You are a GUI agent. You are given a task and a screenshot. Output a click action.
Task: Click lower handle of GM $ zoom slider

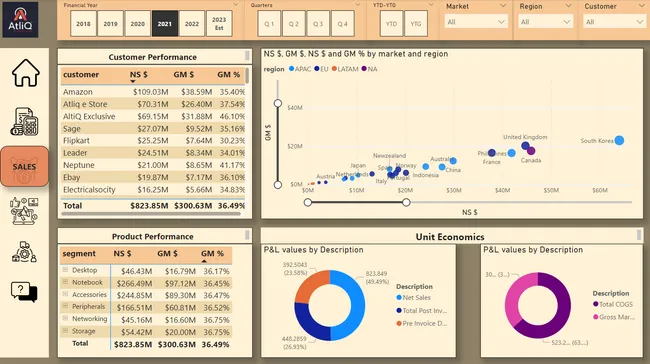point(278,184)
